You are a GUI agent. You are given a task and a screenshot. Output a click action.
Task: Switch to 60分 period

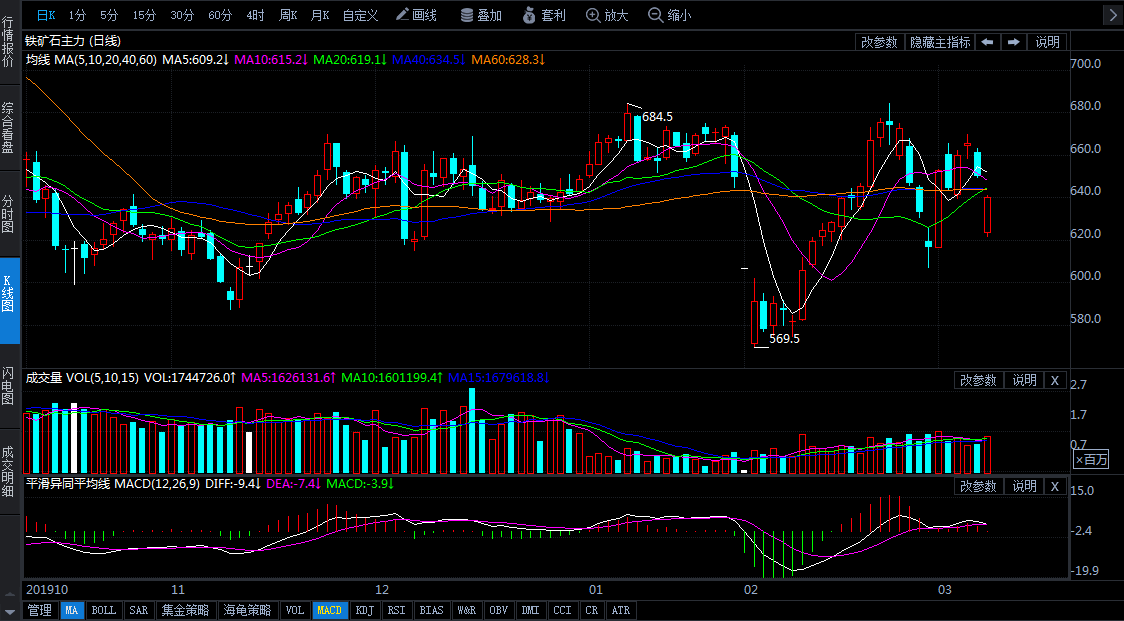tap(220, 15)
